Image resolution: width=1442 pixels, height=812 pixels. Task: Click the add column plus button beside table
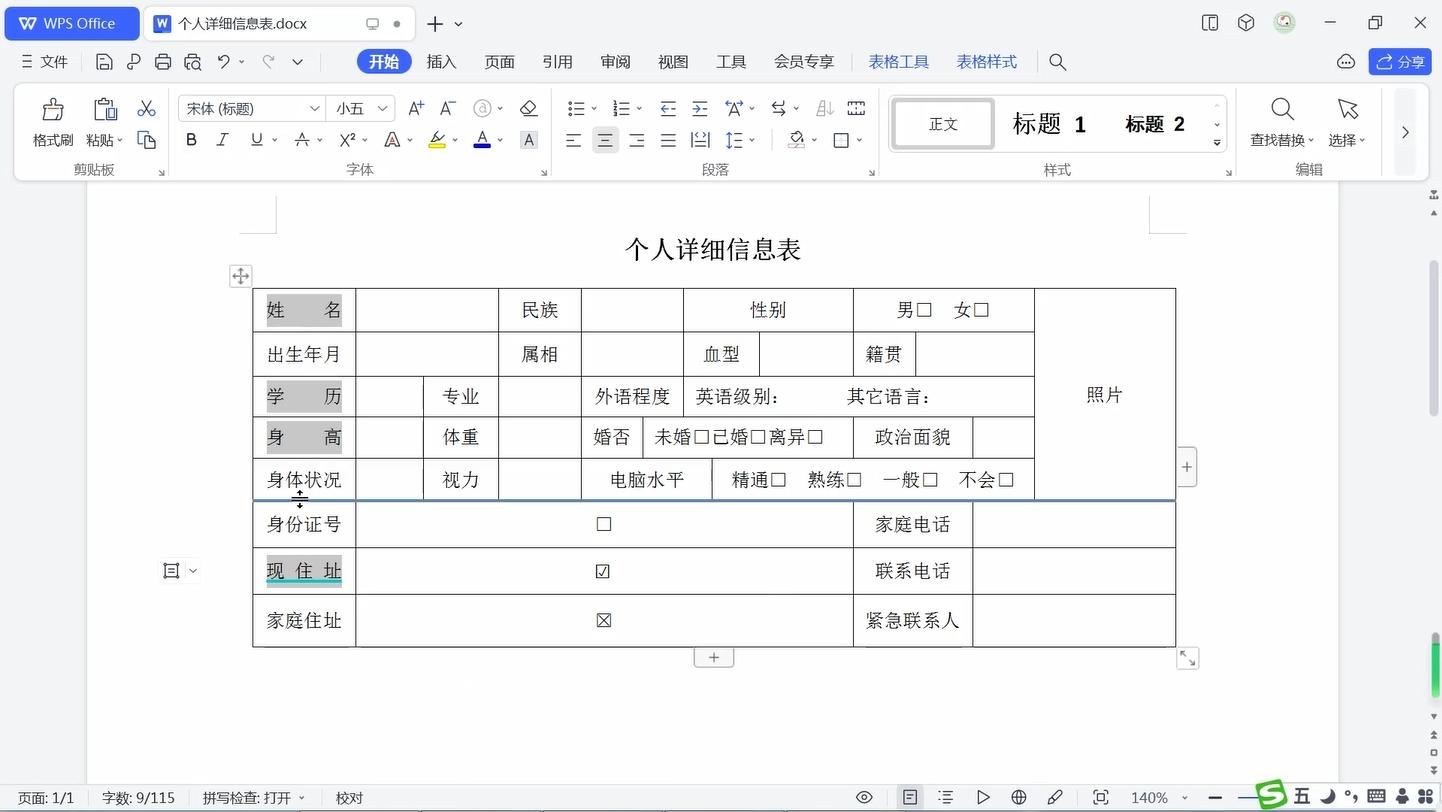[1187, 467]
